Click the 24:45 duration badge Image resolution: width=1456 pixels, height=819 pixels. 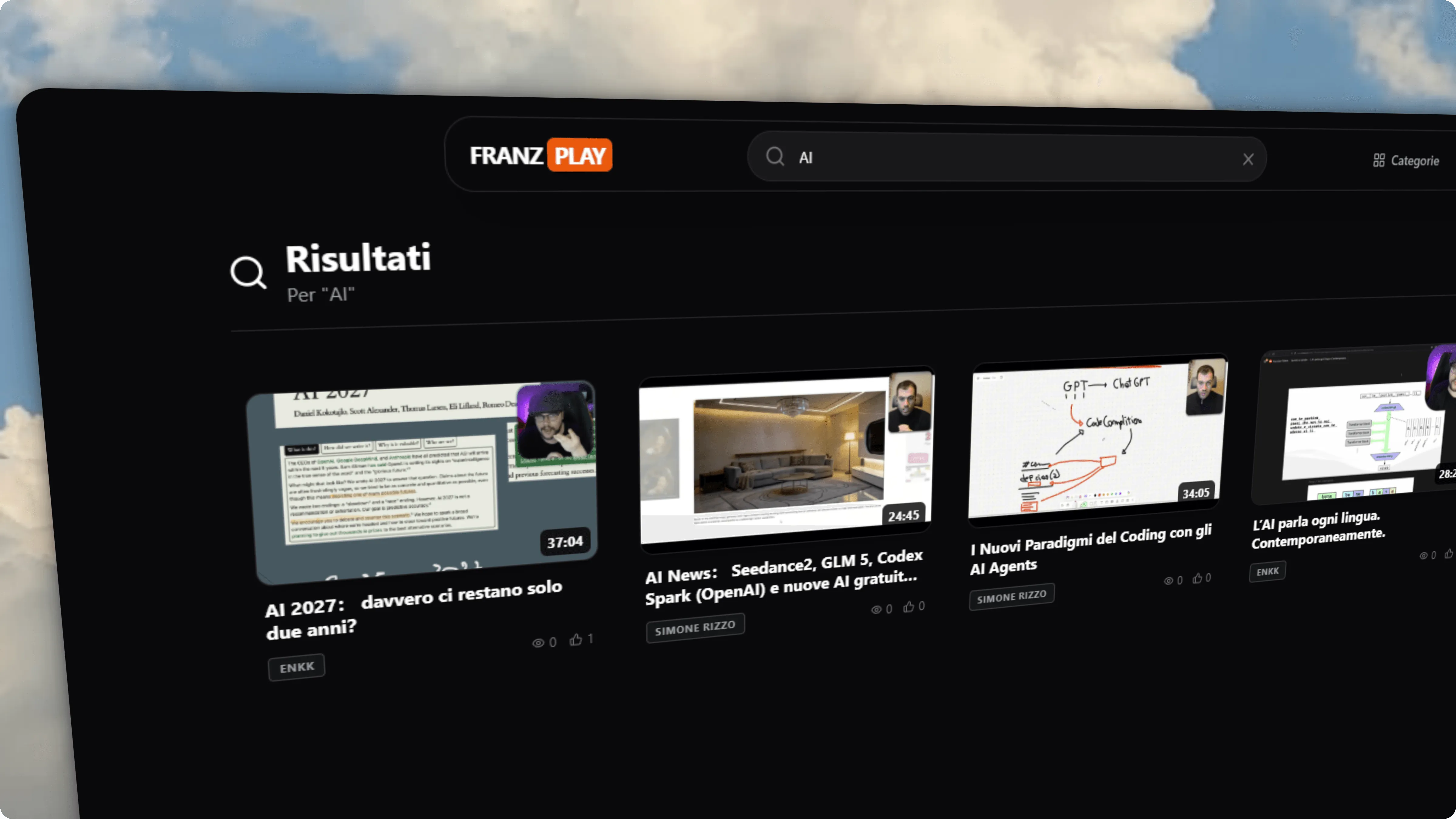point(903,515)
